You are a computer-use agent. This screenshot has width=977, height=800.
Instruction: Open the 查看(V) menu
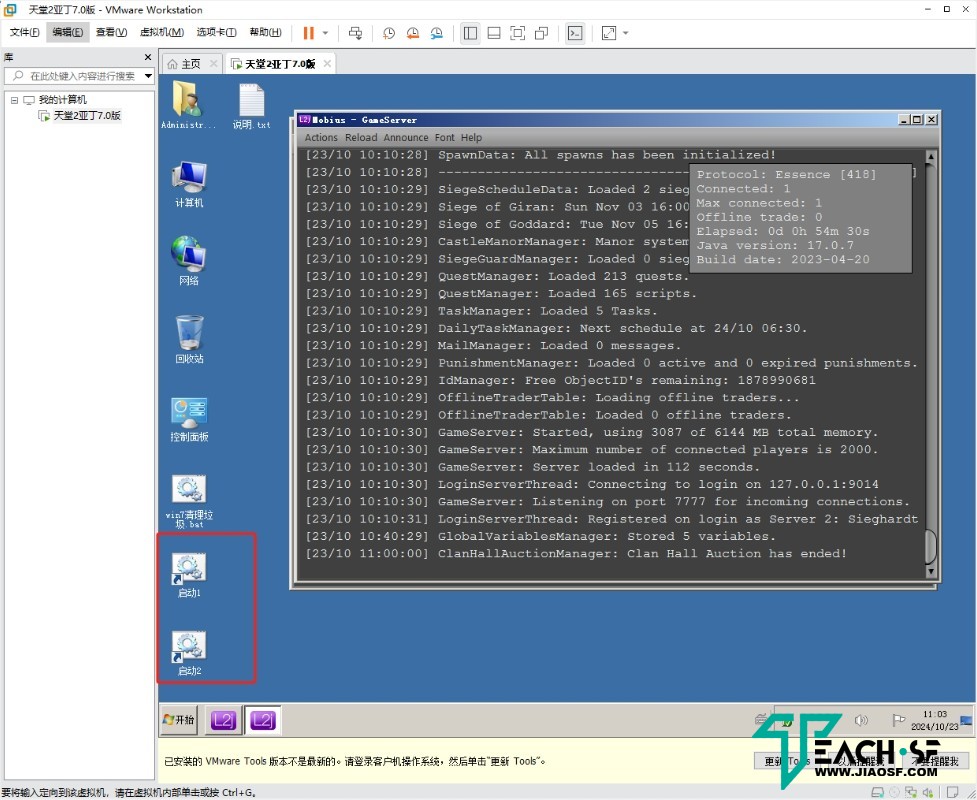point(111,32)
